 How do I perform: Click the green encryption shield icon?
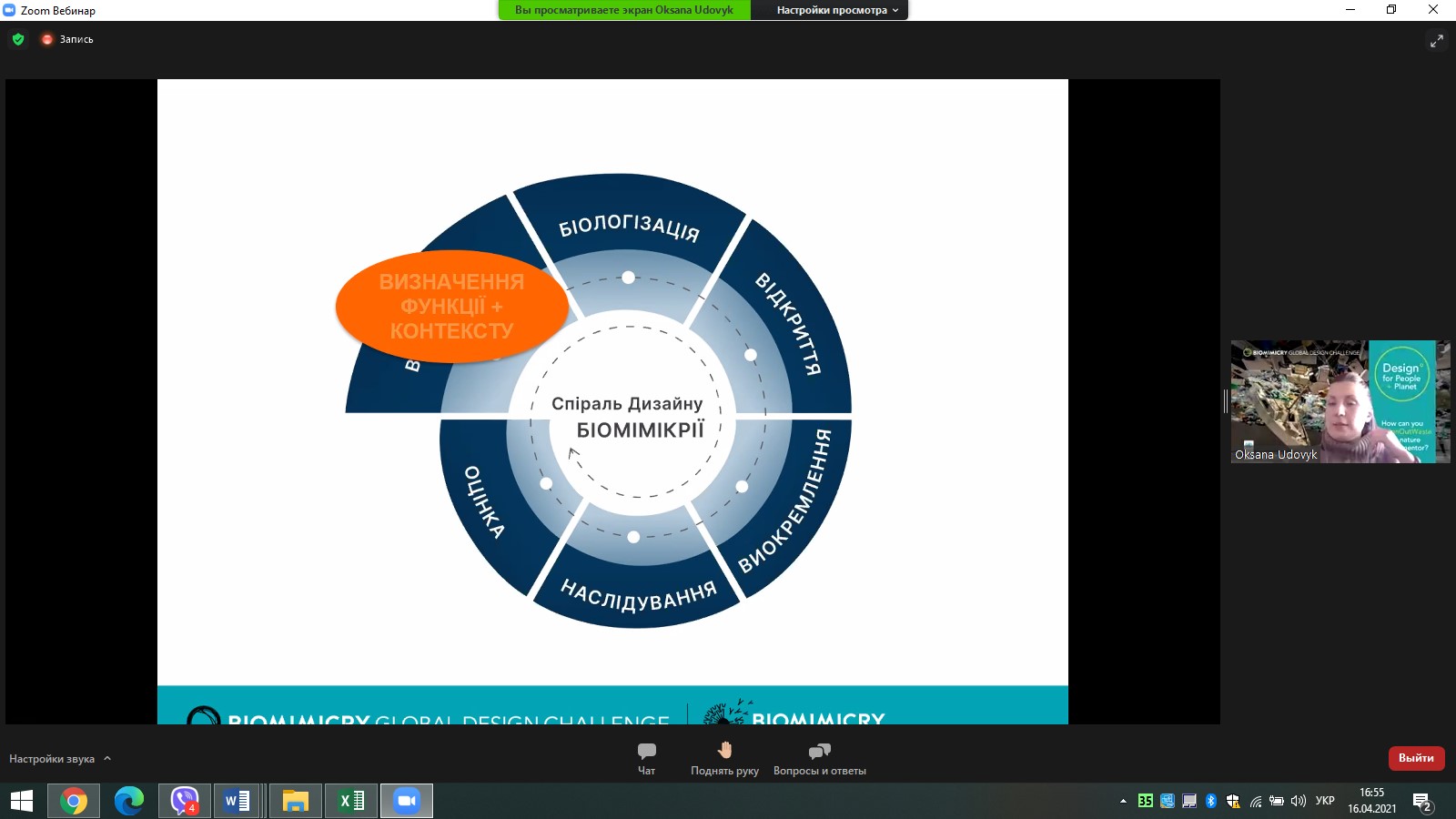18,39
